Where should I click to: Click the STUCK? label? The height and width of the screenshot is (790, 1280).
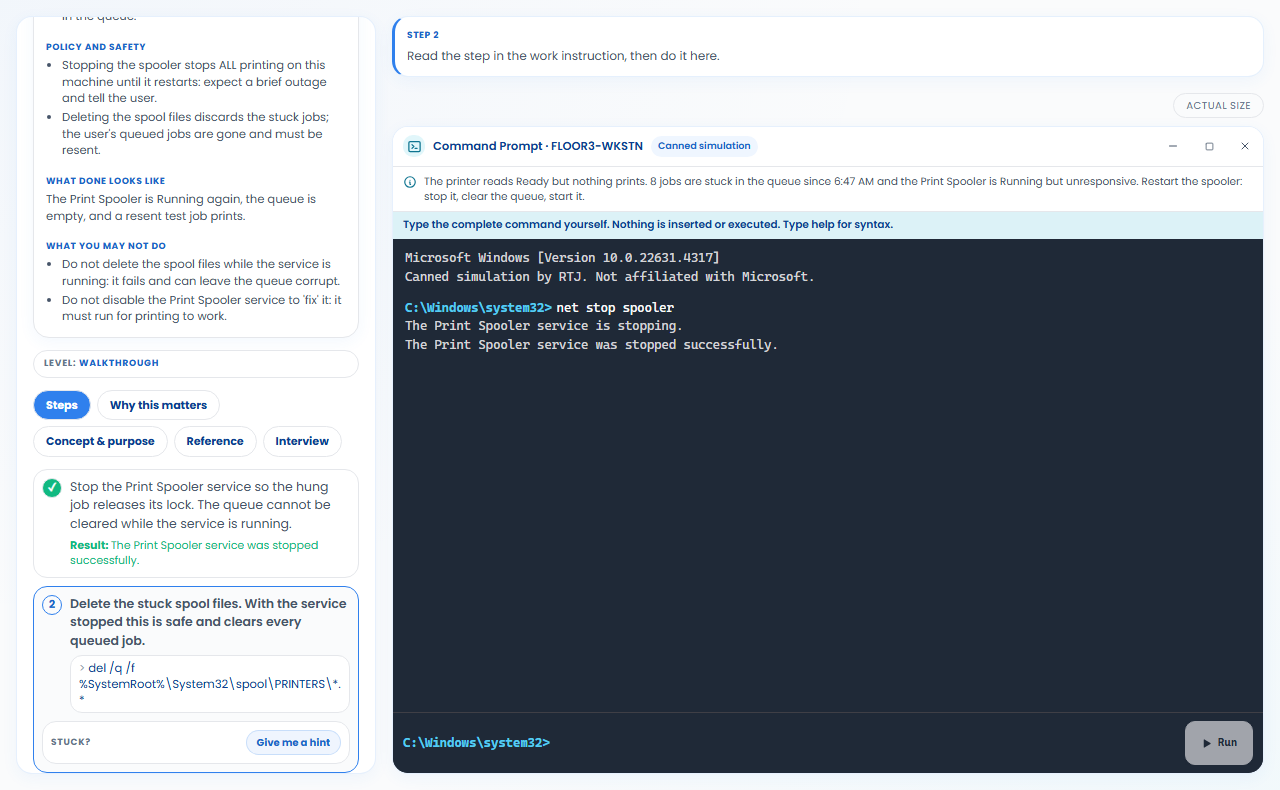pyautogui.click(x=71, y=742)
